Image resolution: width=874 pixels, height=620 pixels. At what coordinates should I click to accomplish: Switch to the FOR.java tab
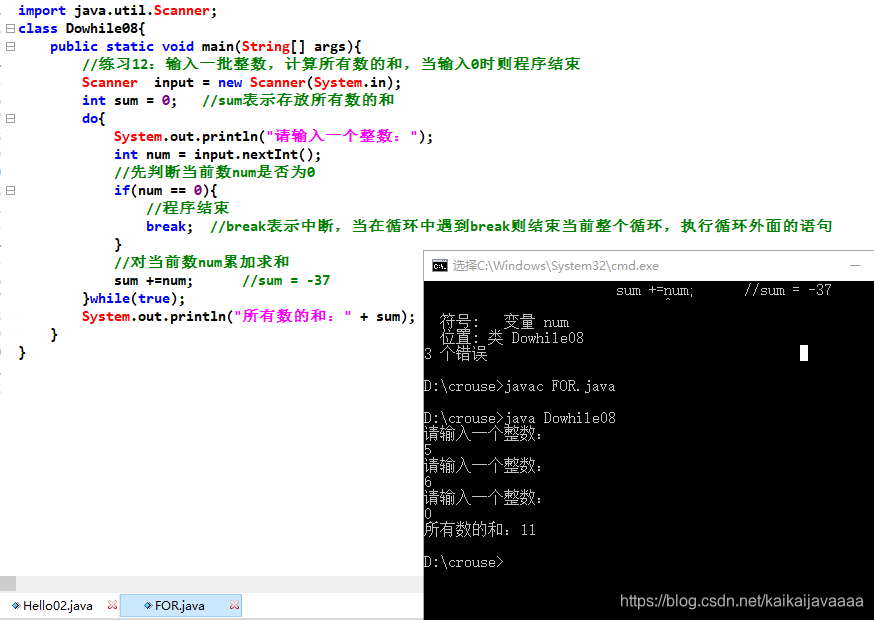[179, 606]
